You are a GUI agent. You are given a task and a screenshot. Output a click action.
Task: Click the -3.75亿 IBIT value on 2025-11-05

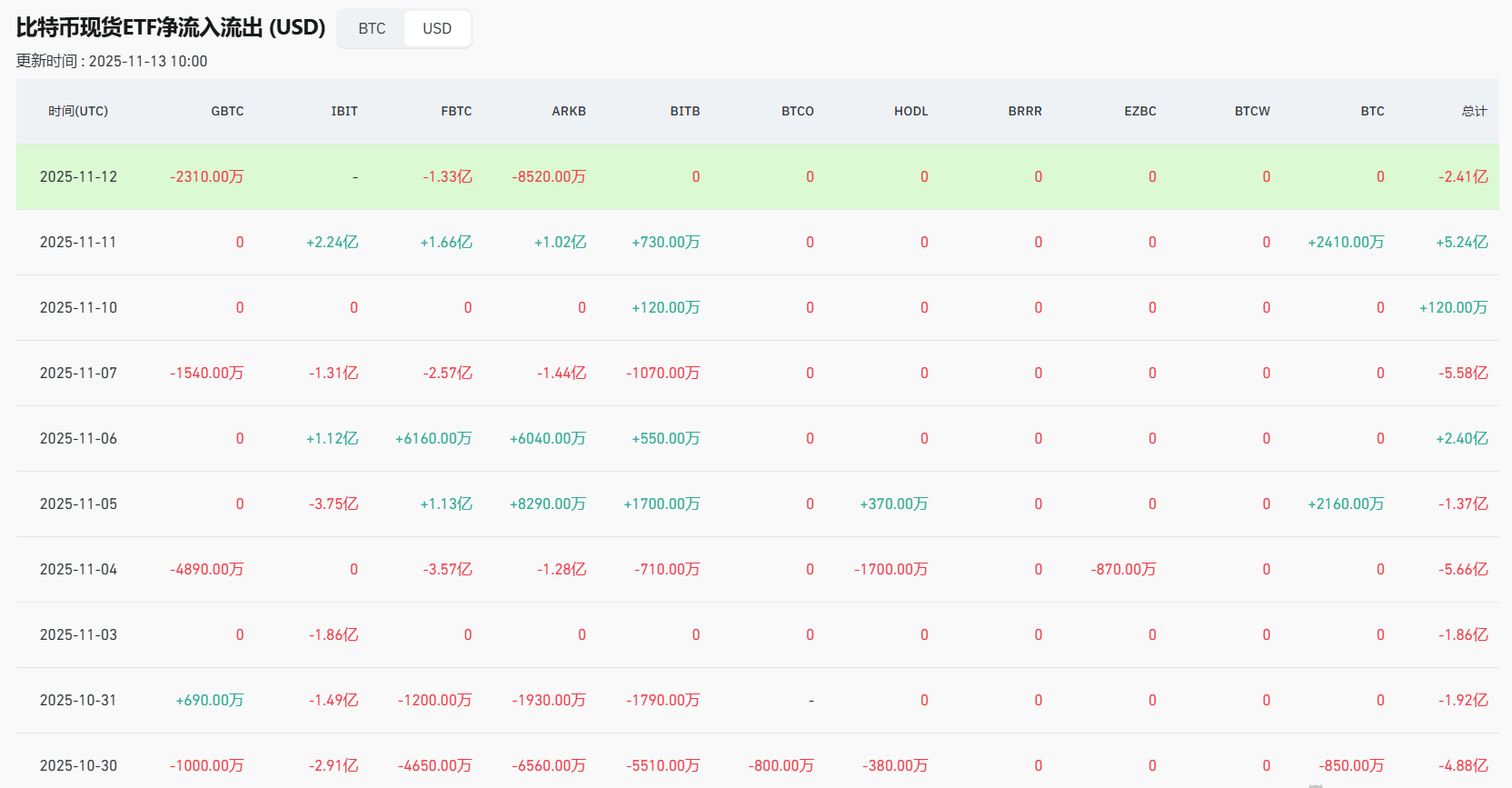[333, 504]
